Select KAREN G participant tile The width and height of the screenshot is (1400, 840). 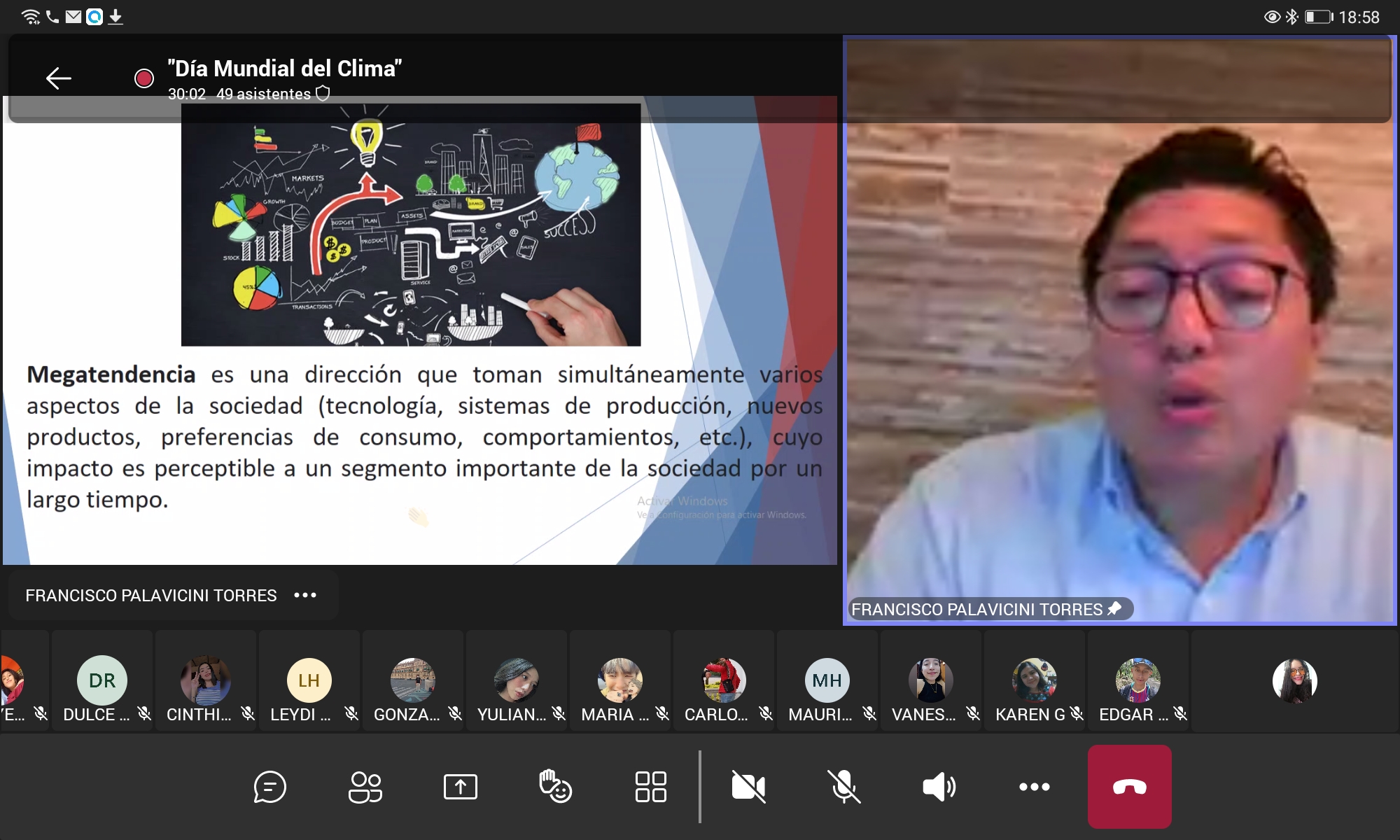tap(1035, 680)
